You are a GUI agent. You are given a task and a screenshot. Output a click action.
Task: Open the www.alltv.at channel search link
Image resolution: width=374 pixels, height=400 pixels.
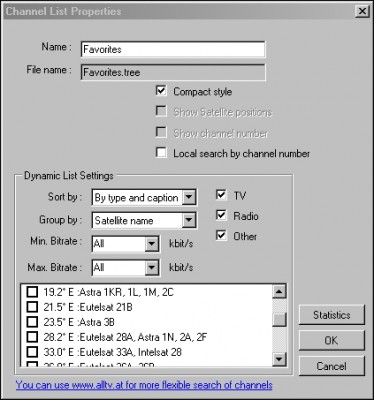(144, 385)
